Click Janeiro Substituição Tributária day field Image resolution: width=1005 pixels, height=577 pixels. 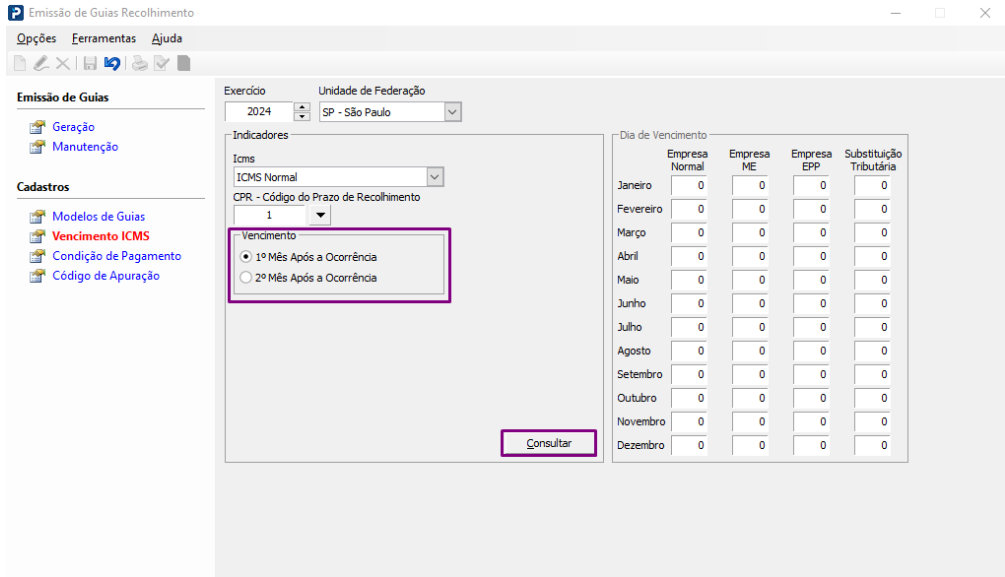872,185
